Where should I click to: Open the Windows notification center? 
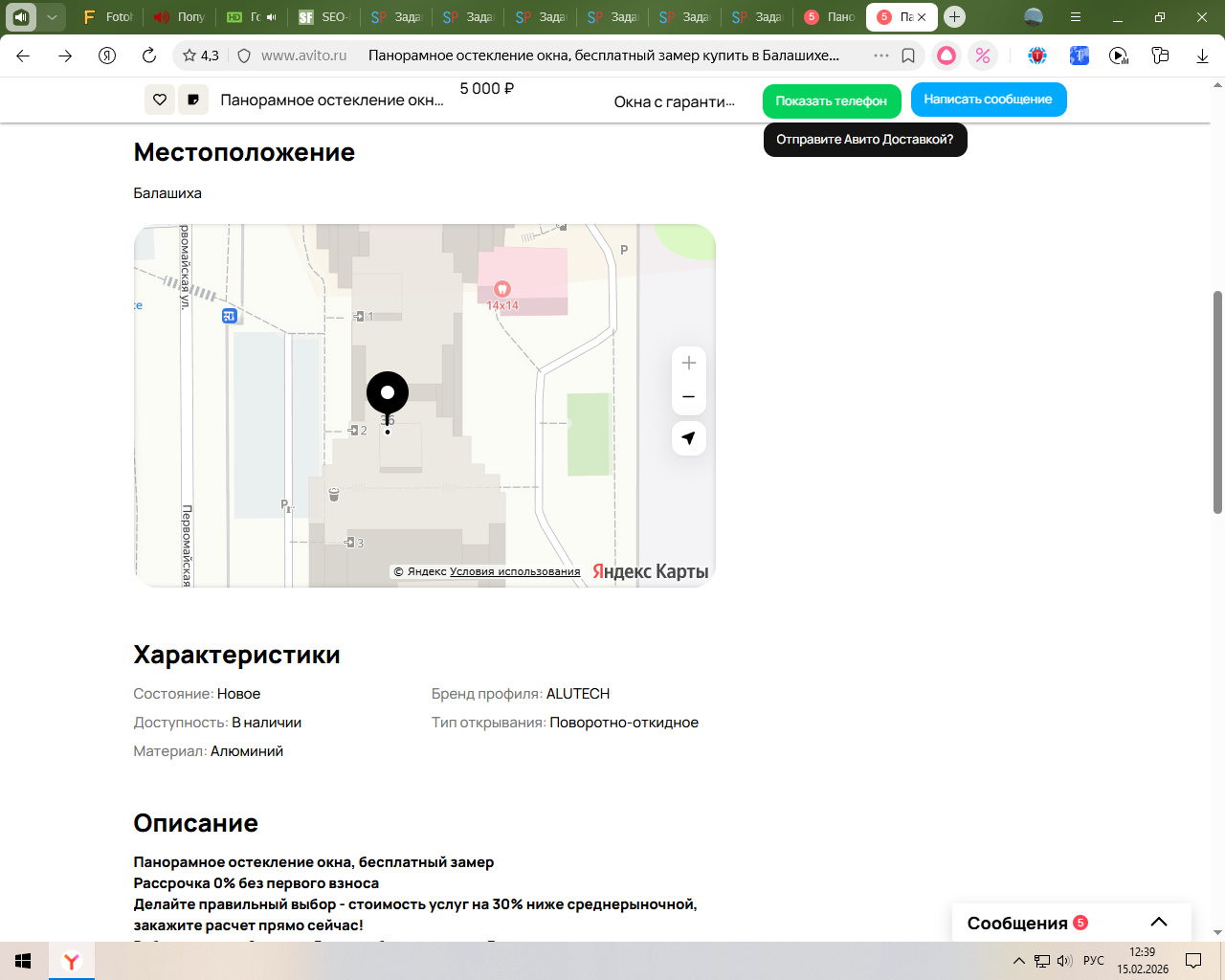click(1193, 961)
